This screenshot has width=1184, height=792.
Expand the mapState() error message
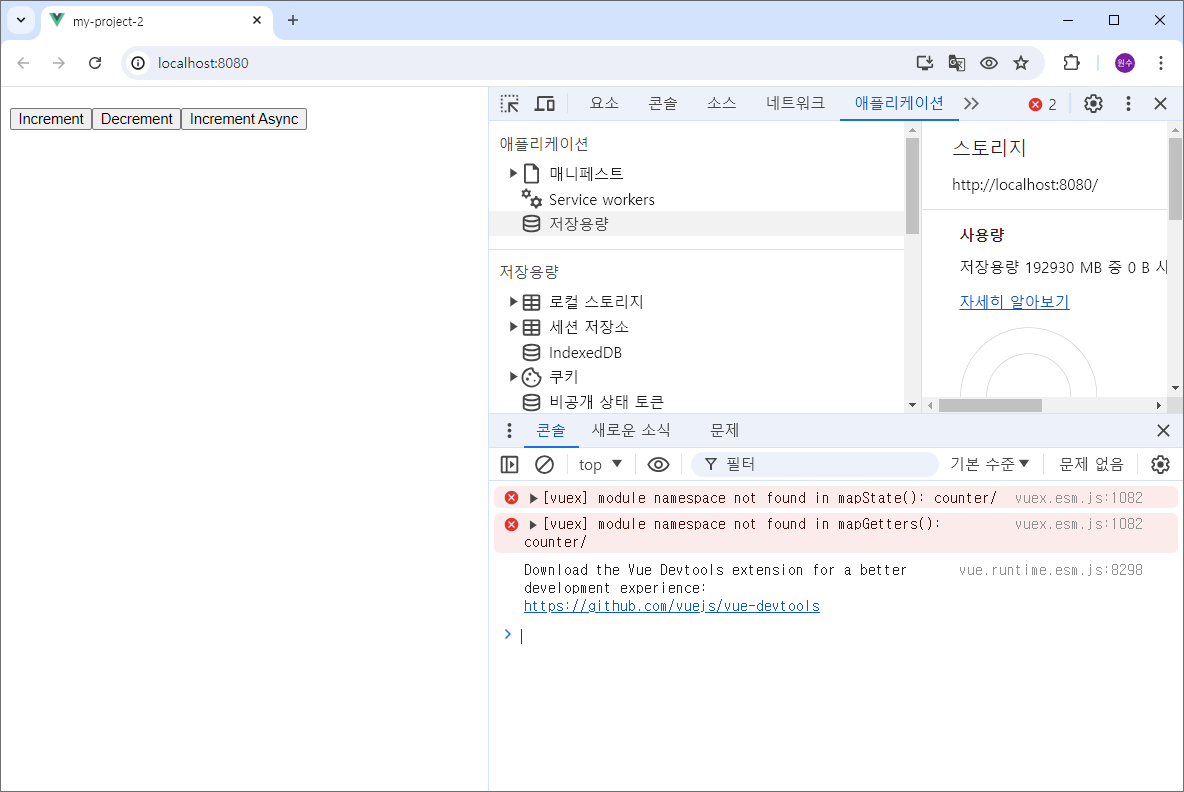click(x=533, y=498)
